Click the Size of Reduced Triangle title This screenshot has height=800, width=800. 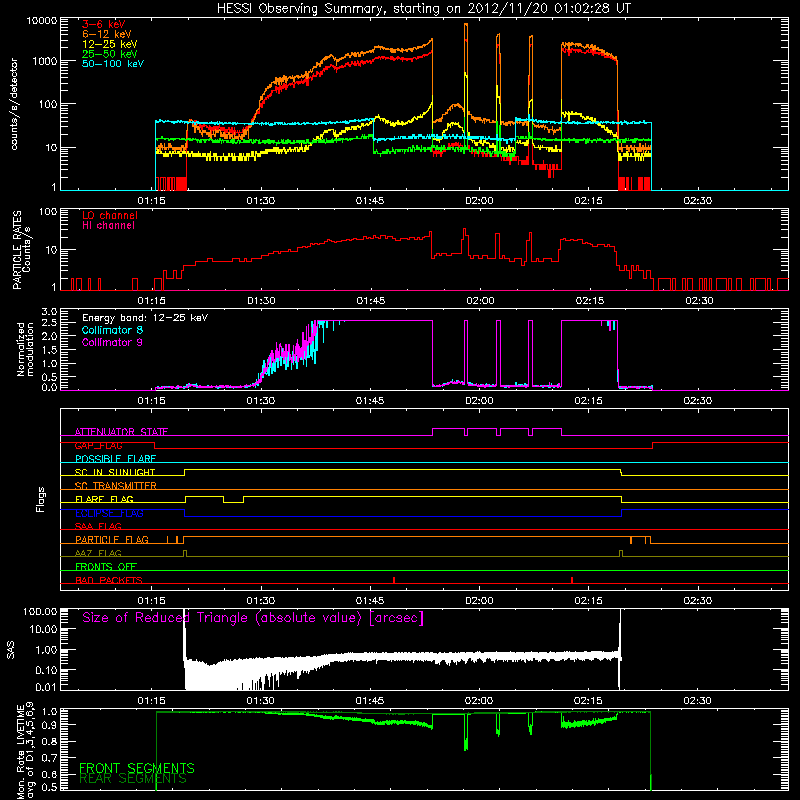253,618
